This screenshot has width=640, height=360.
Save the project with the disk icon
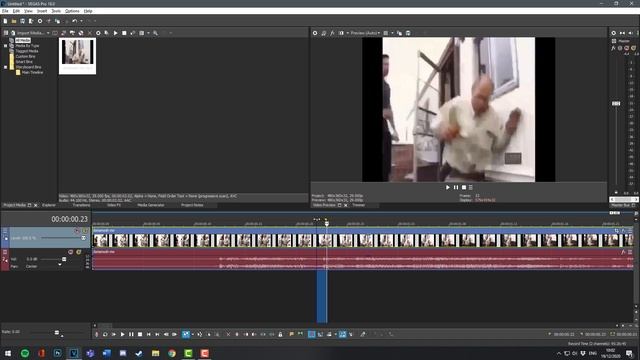tap(22, 21)
